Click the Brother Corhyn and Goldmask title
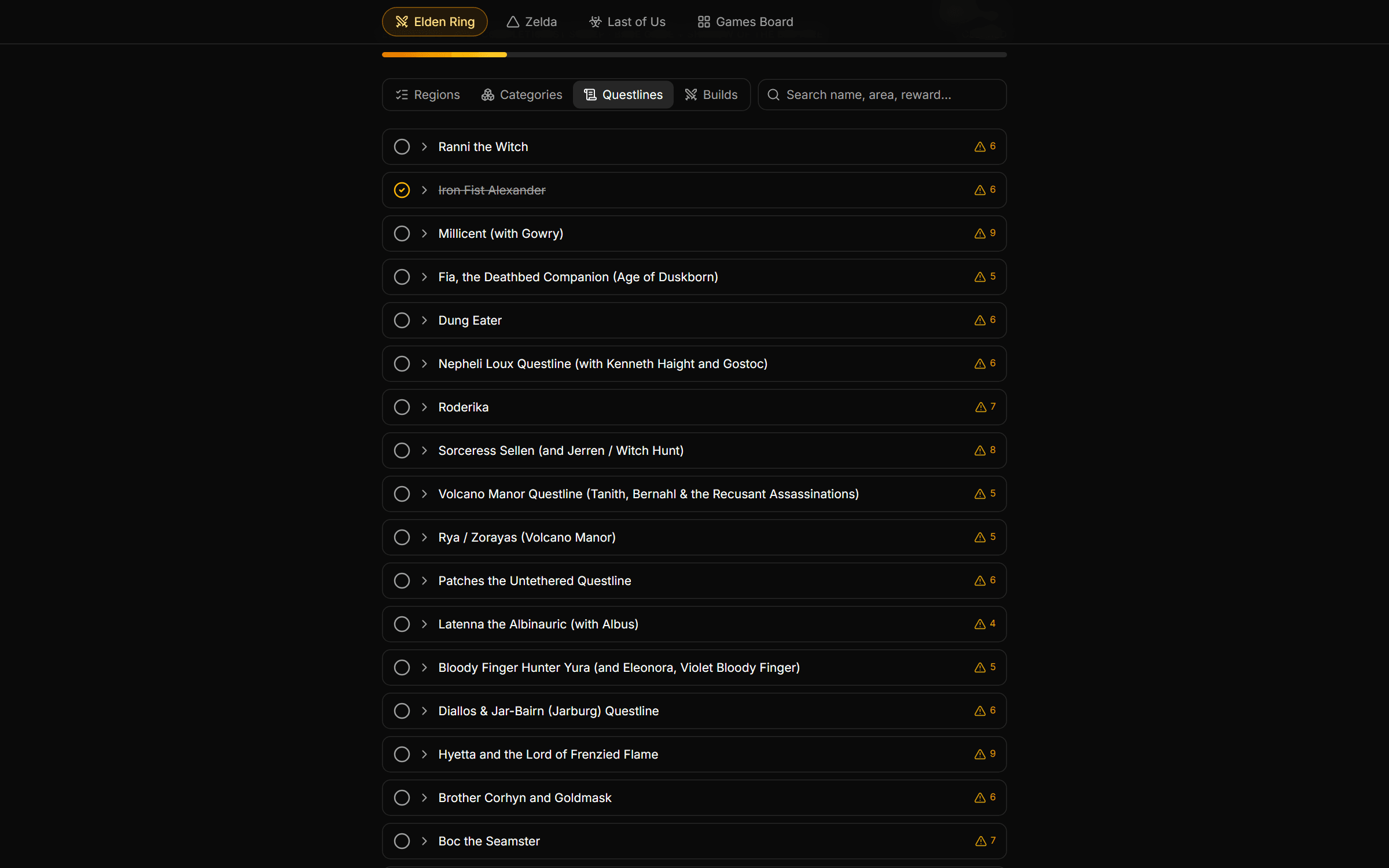The height and width of the screenshot is (868, 1389). [x=525, y=798]
